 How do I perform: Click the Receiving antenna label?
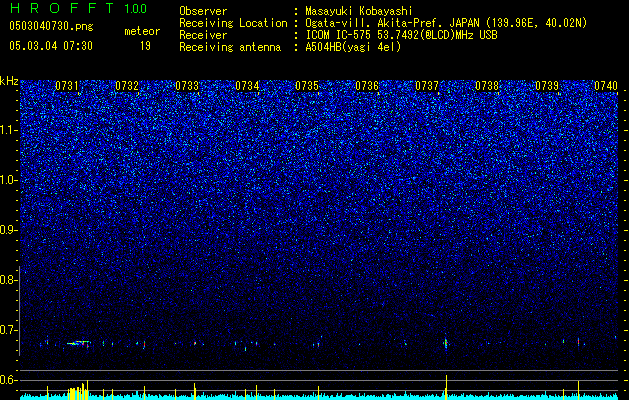230,47
